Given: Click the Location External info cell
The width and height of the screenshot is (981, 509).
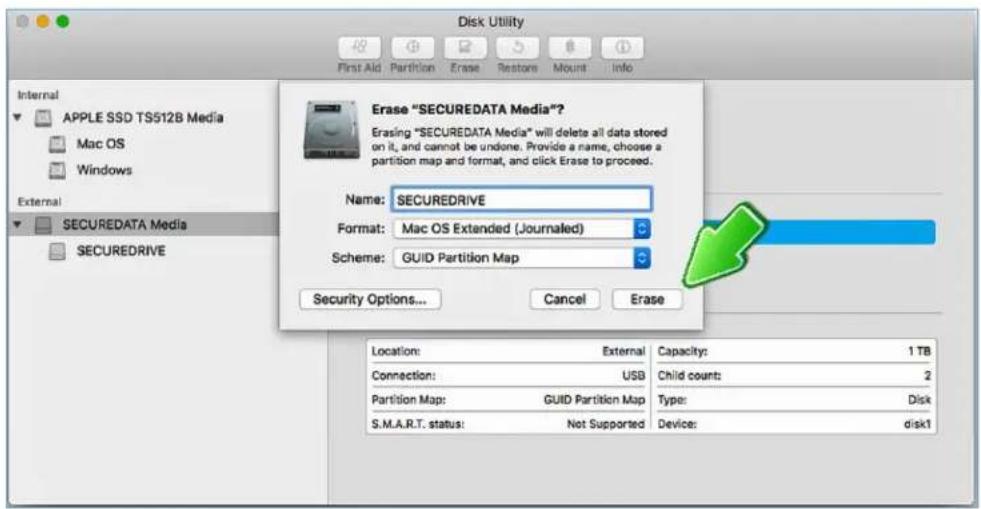Looking at the screenshot, I should tap(508, 351).
